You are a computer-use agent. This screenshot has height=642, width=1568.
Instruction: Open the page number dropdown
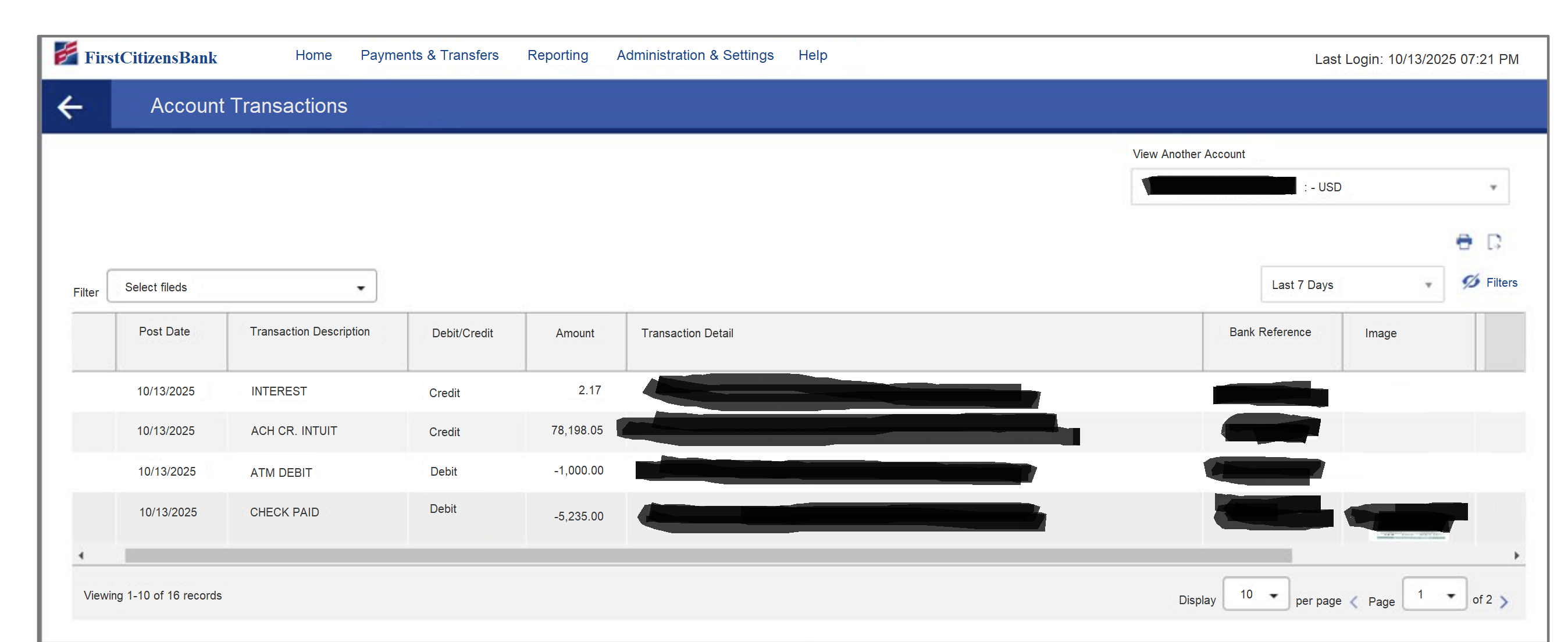1434,594
